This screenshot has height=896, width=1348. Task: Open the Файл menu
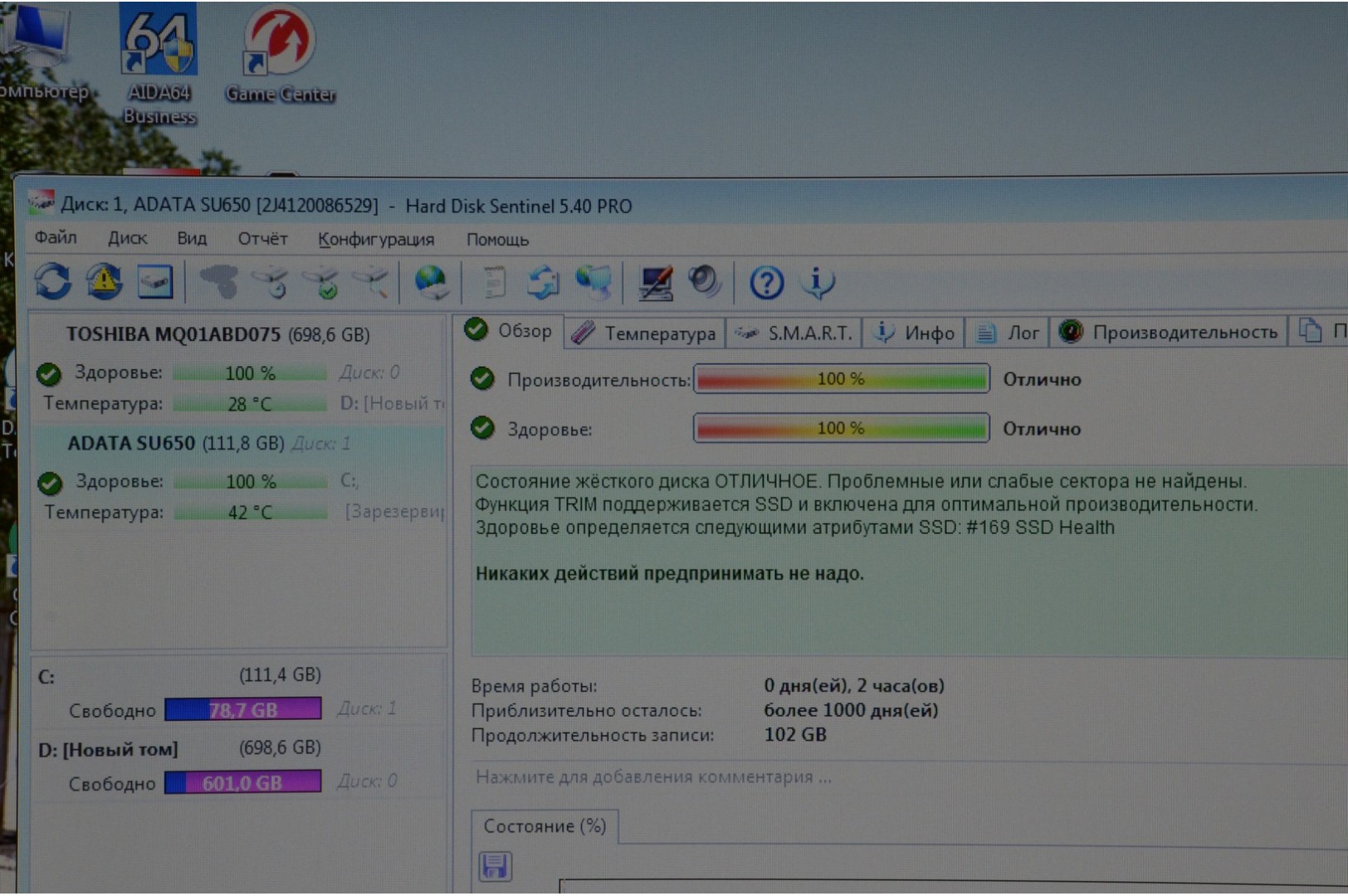point(56,238)
